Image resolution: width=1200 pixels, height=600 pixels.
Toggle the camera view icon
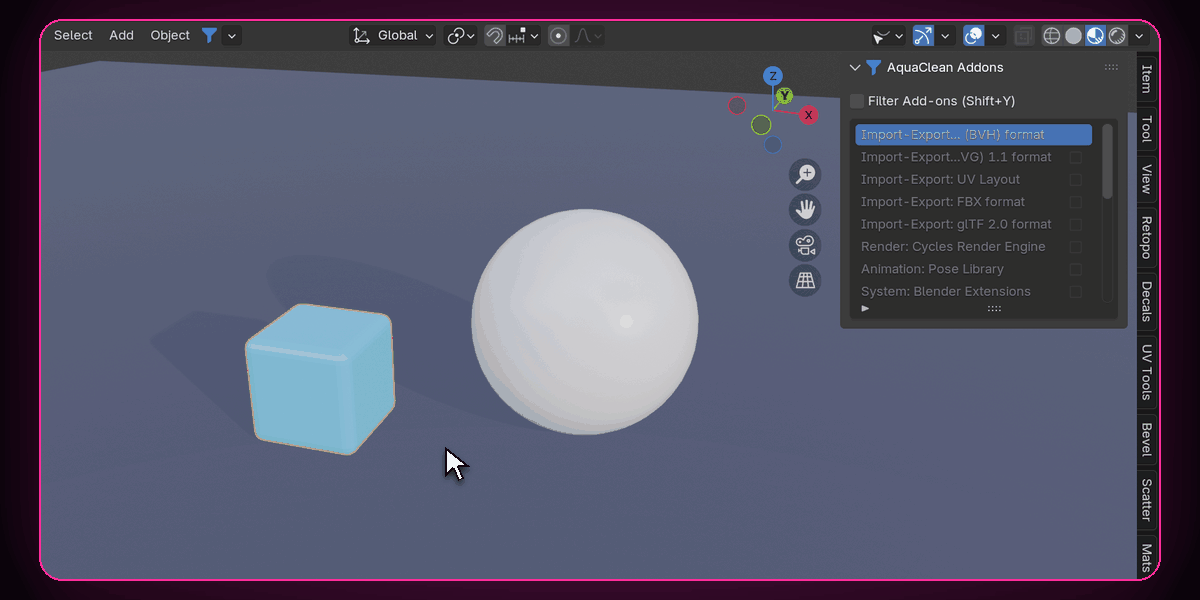[x=805, y=245]
